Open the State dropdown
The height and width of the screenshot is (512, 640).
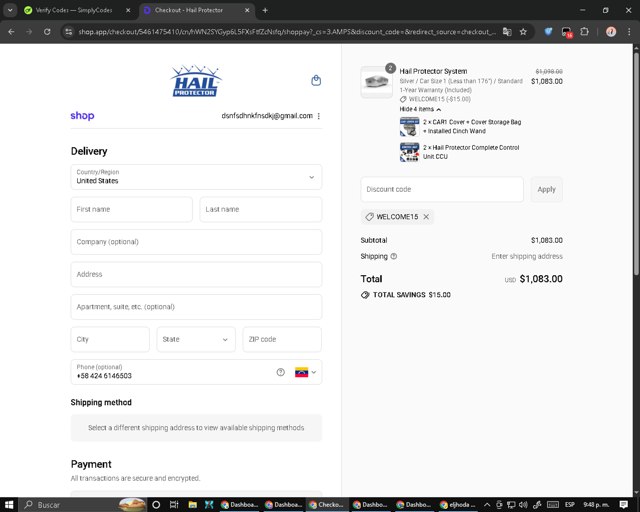click(196, 339)
